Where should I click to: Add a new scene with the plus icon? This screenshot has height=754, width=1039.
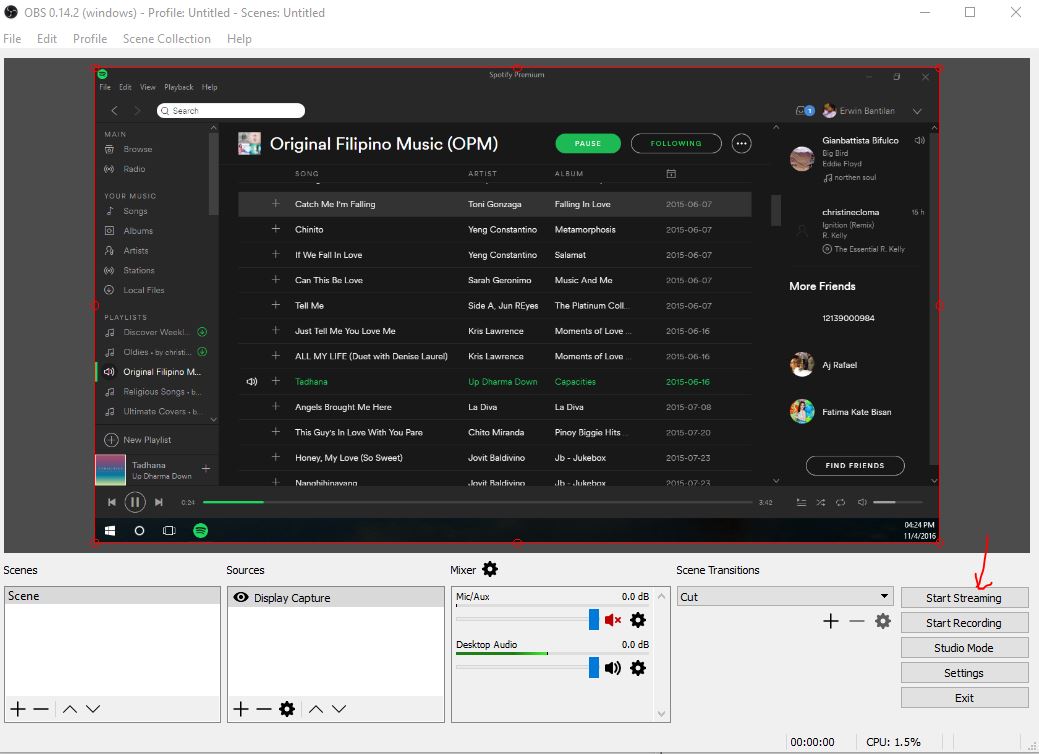click(18, 709)
